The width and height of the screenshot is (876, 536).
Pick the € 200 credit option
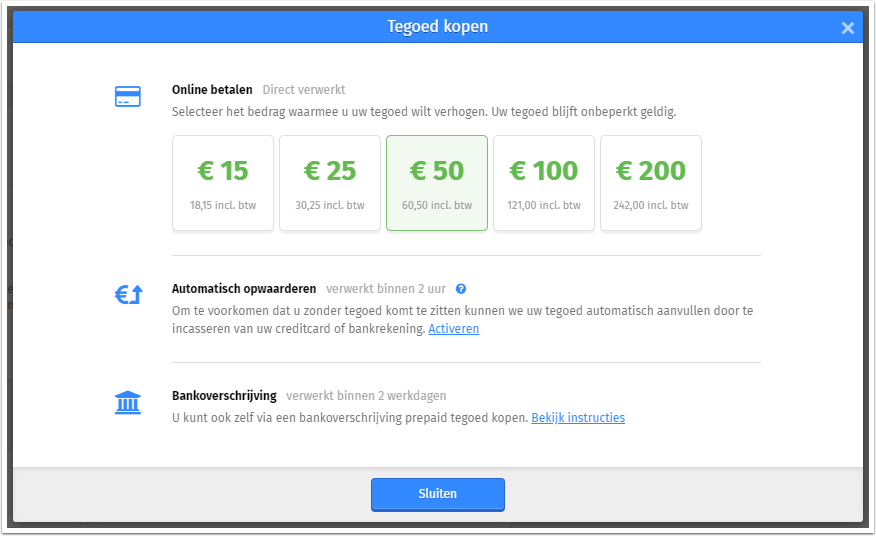pos(651,183)
